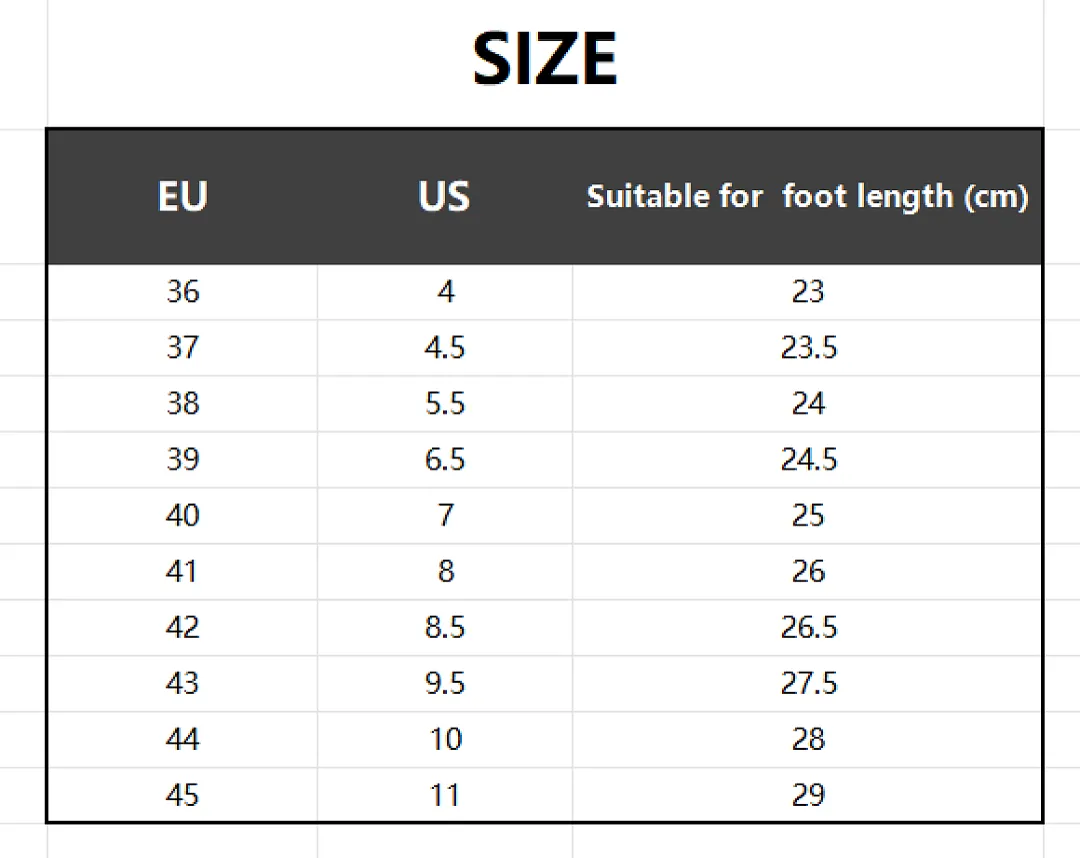The width and height of the screenshot is (1080, 858).
Task: Select the US size 8 cell
Action: point(445,572)
